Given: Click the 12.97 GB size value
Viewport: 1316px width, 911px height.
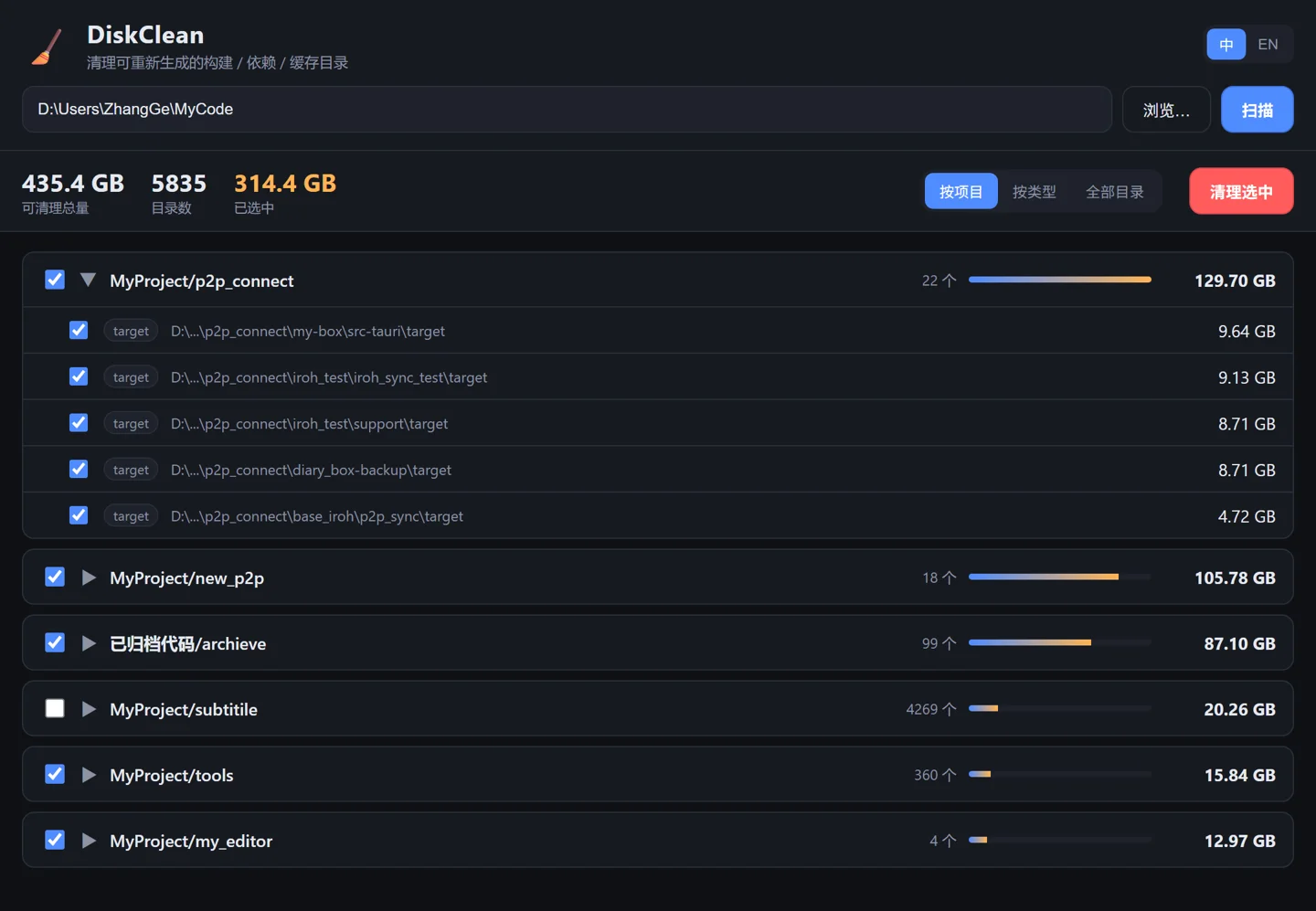Looking at the screenshot, I should tap(1239, 841).
